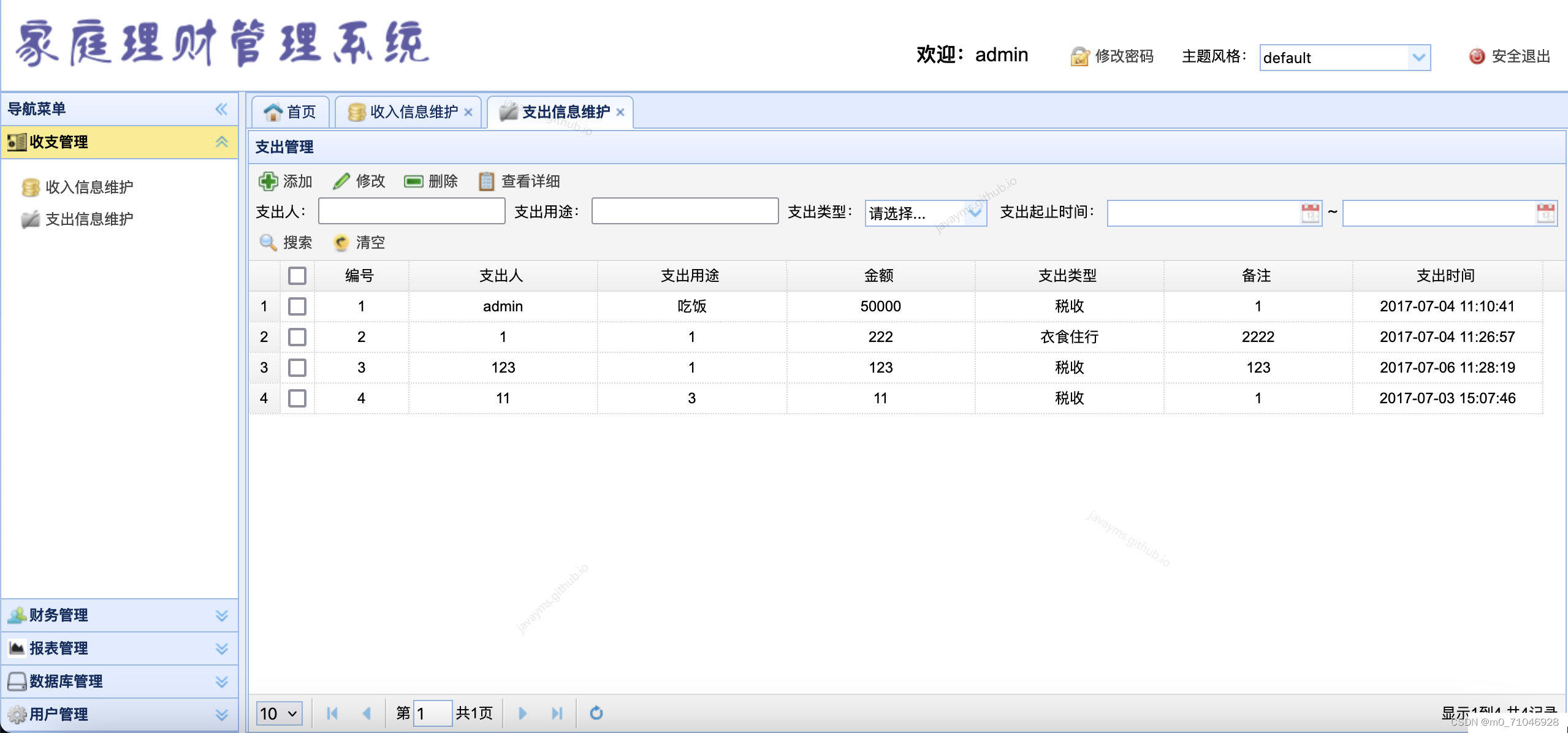The width and height of the screenshot is (1568, 733).
Task: Click the cell 吃饭
Action: click(x=692, y=306)
